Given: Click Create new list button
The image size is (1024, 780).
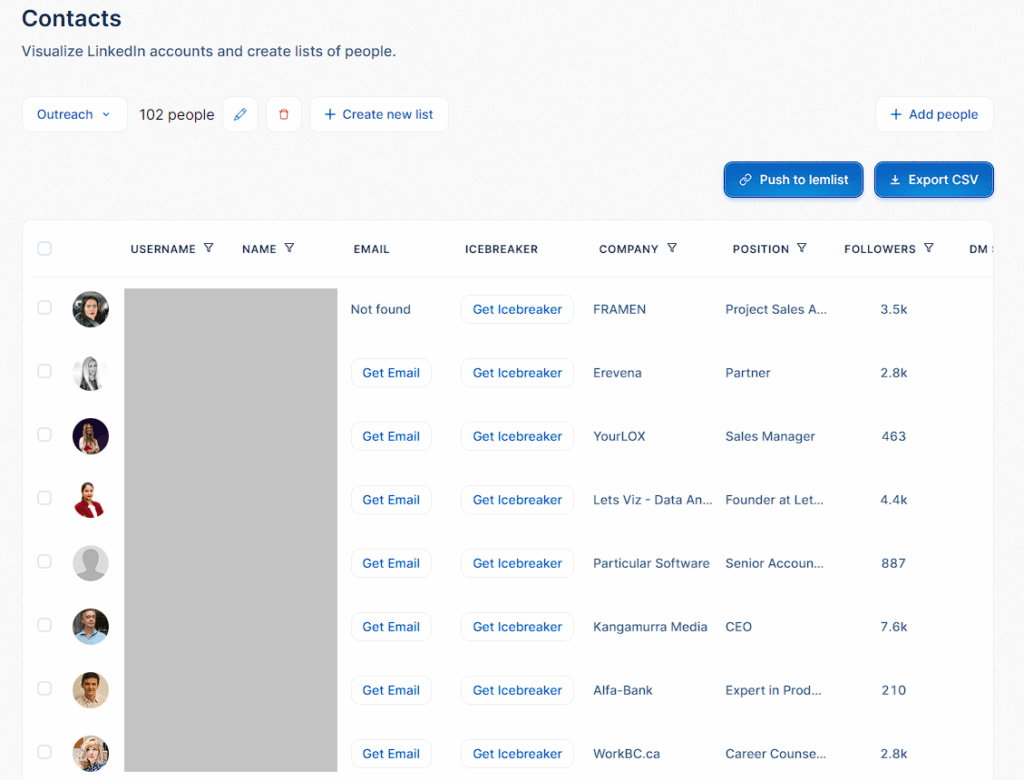Looking at the screenshot, I should [379, 115].
